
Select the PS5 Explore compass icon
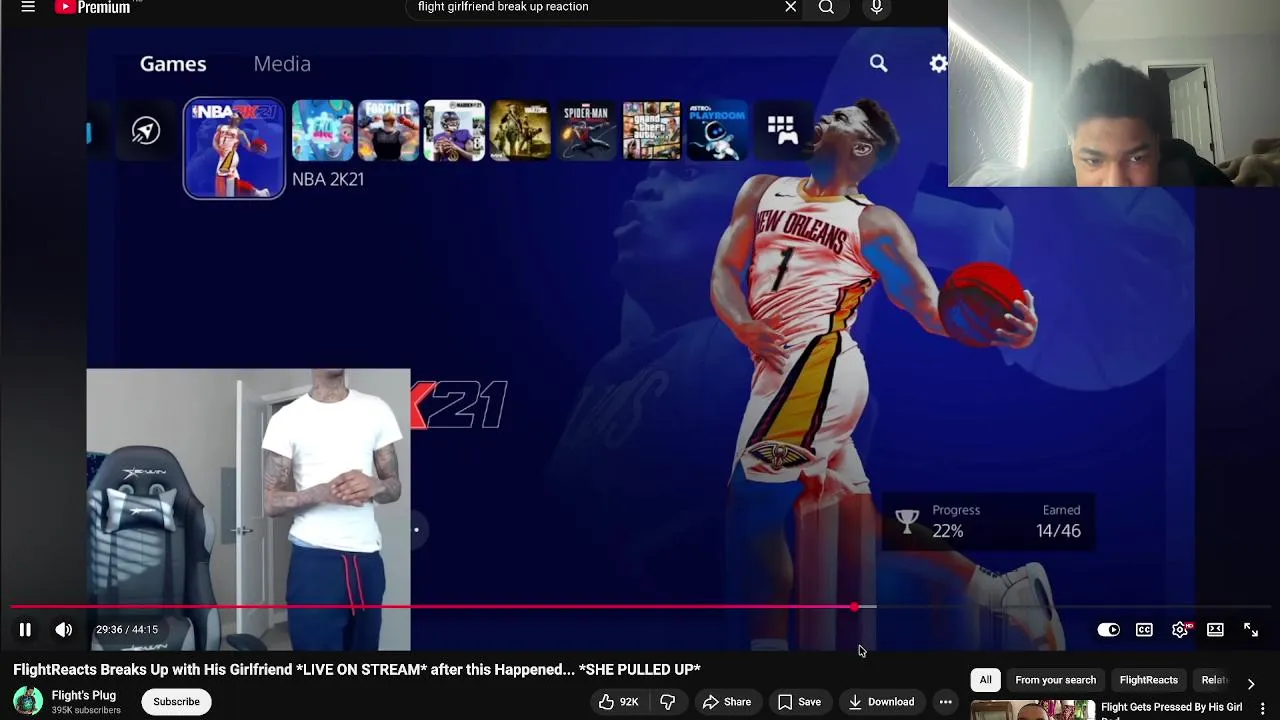[146, 131]
